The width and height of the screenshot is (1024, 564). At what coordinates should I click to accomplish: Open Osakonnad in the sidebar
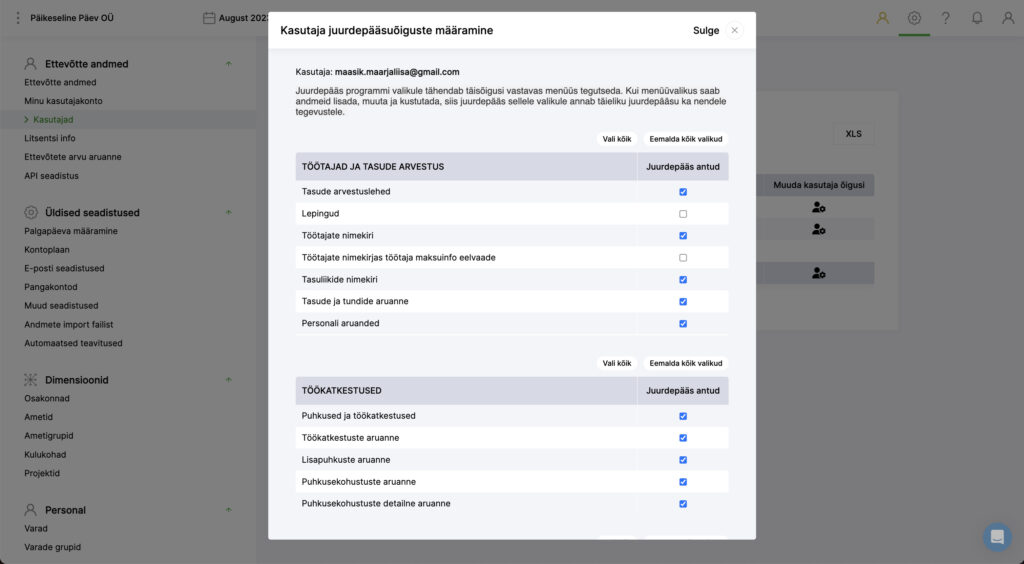pos(46,398)
